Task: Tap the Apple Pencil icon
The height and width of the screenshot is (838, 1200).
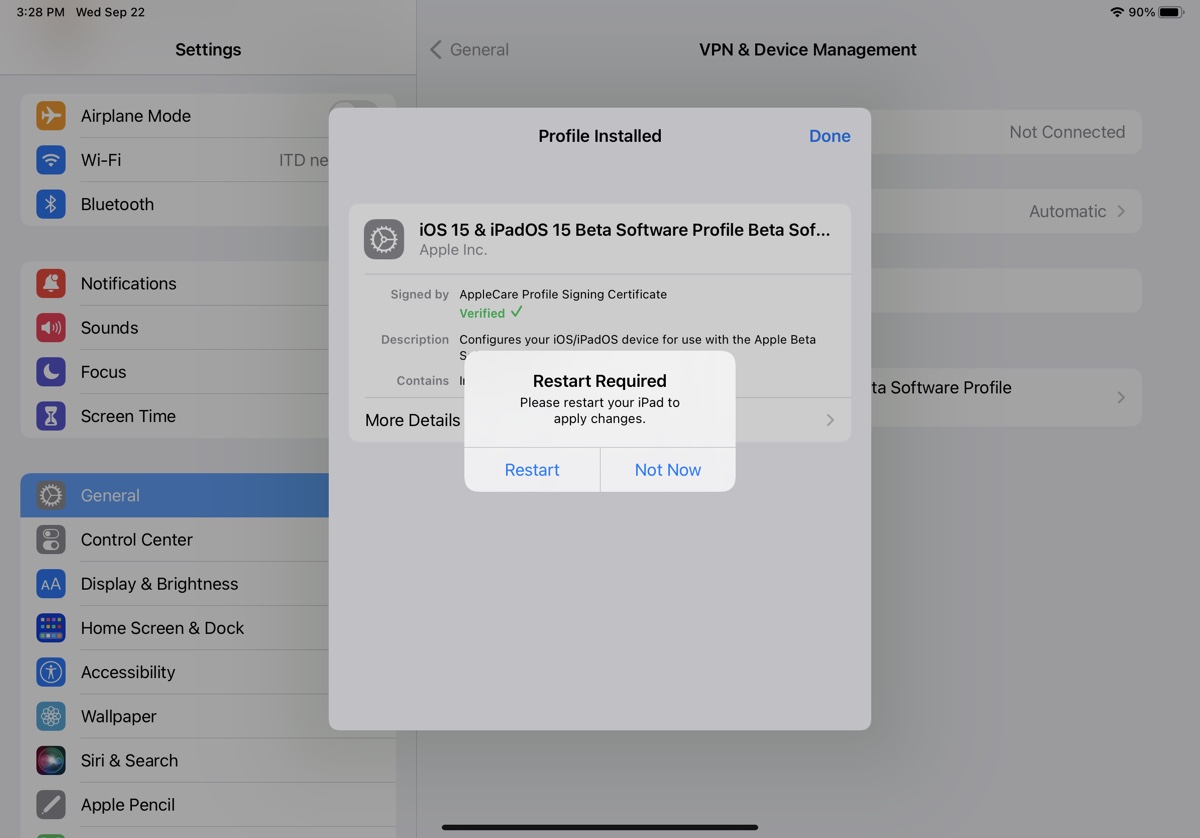Action: (x=51, y=803)
